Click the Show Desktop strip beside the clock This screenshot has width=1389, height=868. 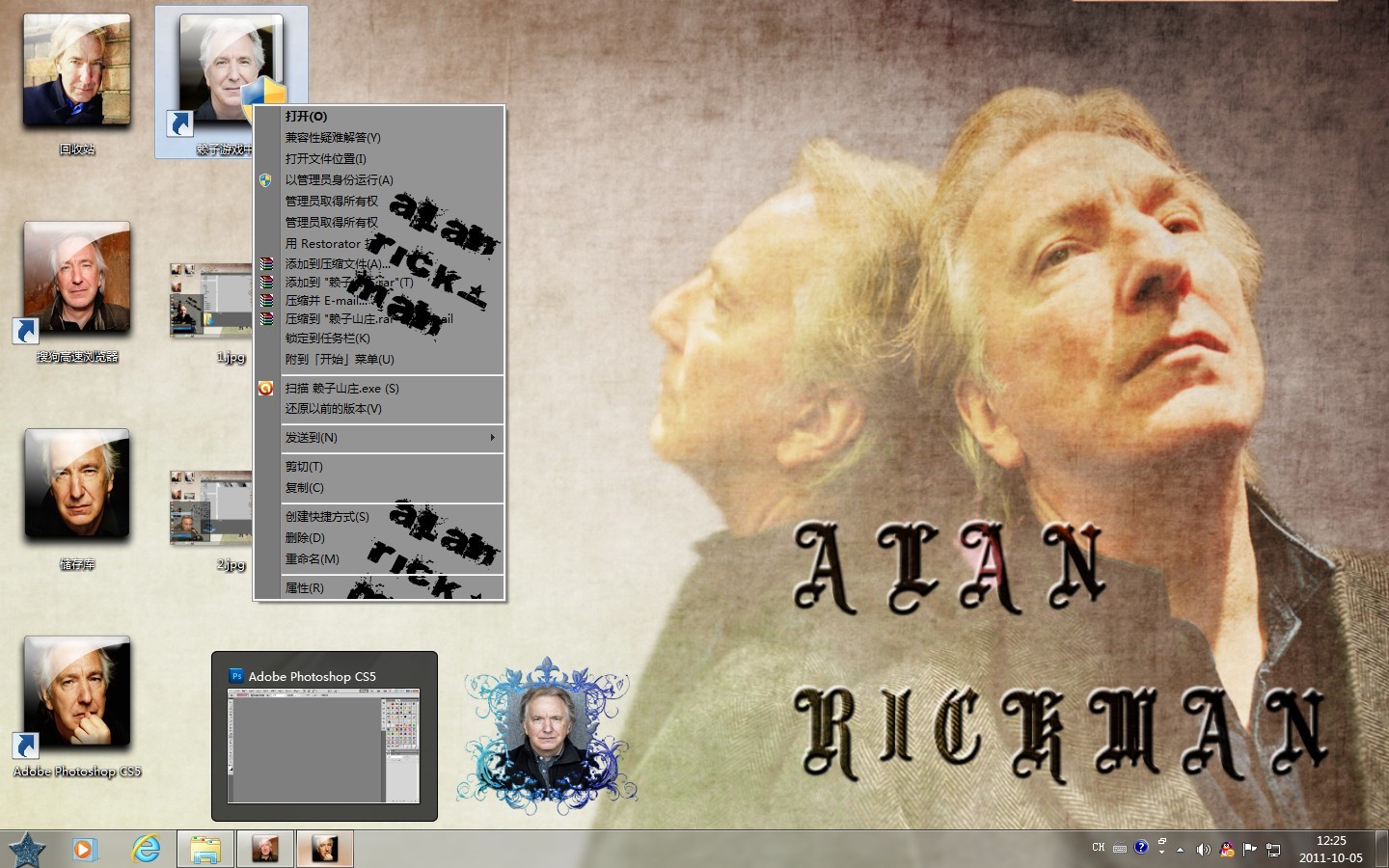[1381, 849]
